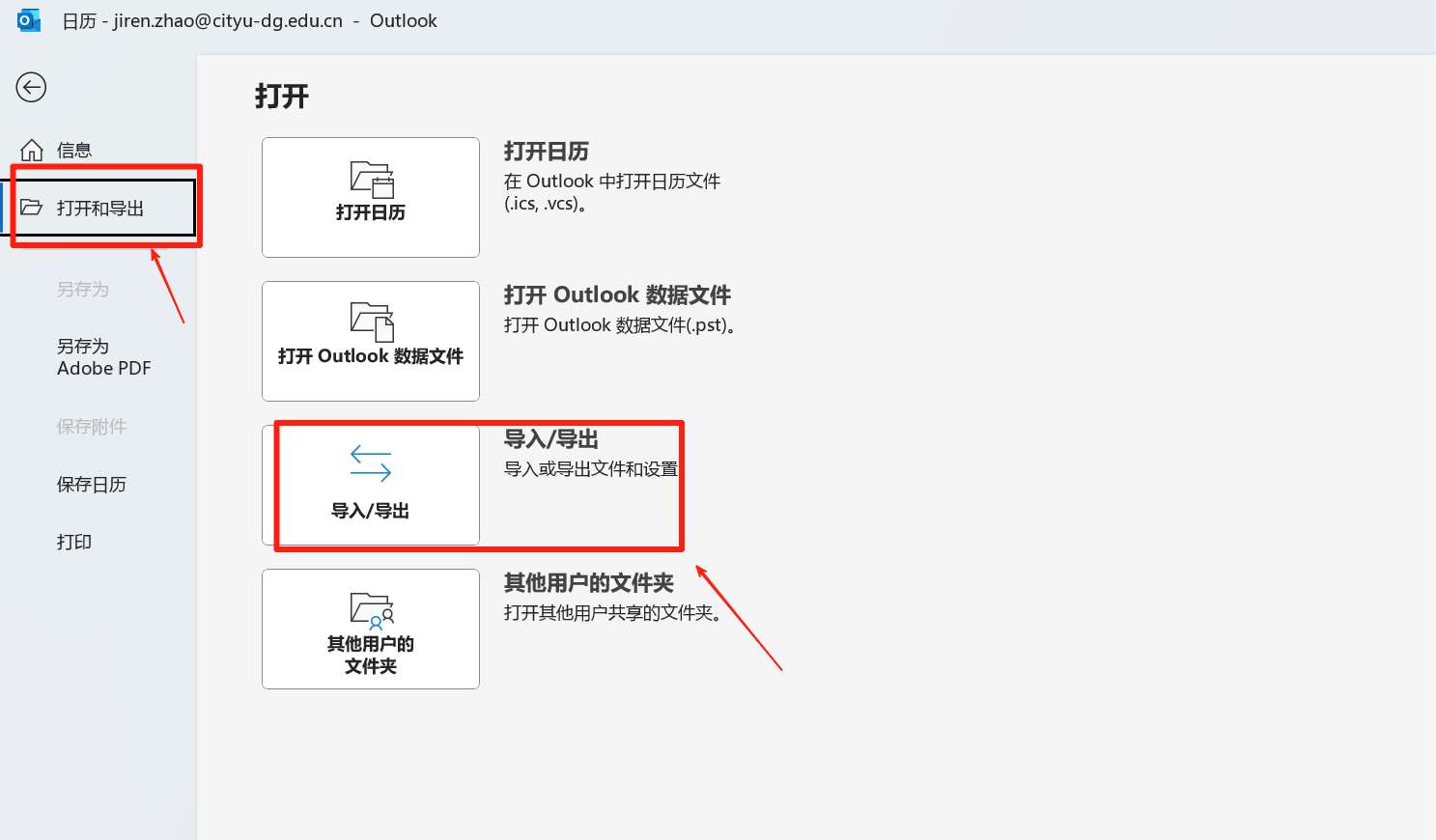The image size is (1436, 840).
Task: Click the 其他用户的文件夹 heading text
Action: (589, 583)
